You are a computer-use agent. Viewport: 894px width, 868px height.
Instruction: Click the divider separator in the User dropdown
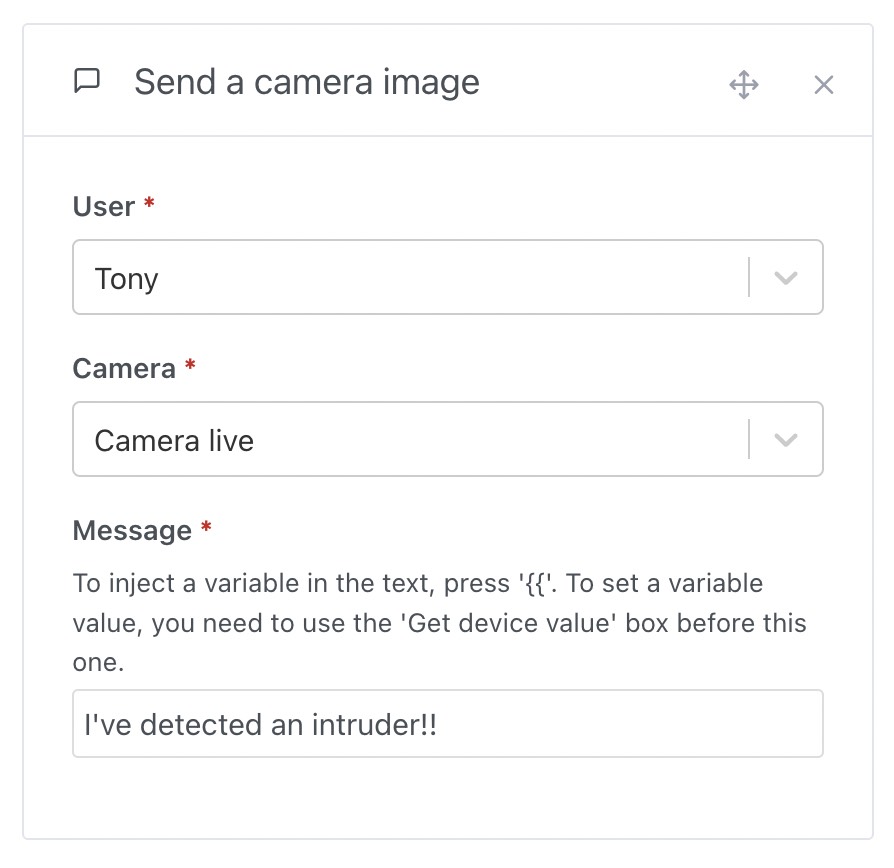(751, 277)
